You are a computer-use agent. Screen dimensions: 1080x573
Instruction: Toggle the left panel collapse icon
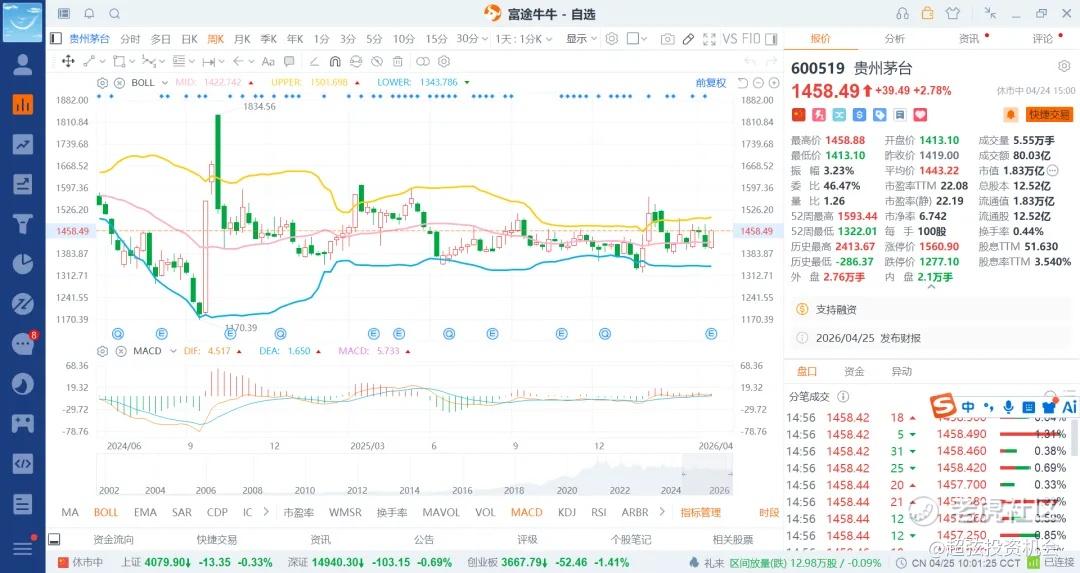56,39
